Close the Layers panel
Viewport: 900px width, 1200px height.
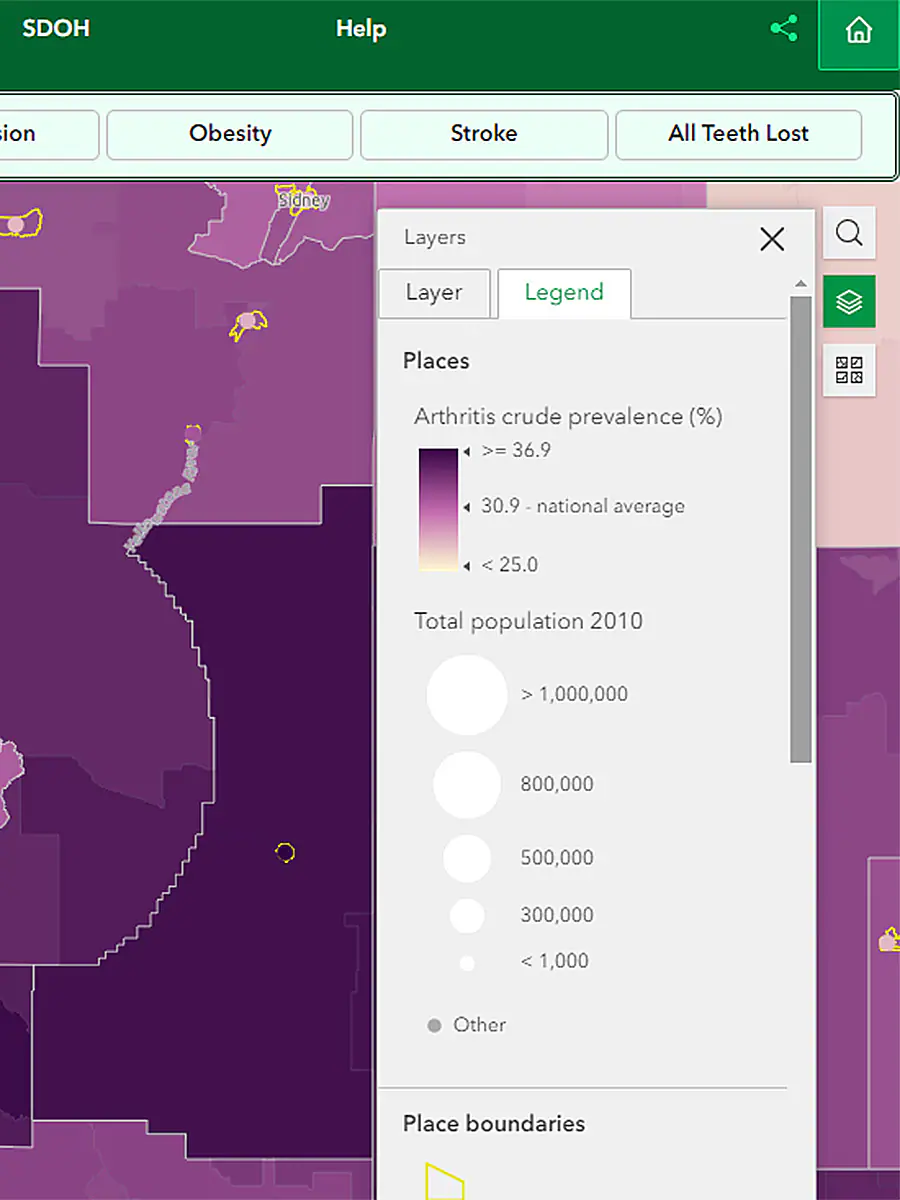771,239
